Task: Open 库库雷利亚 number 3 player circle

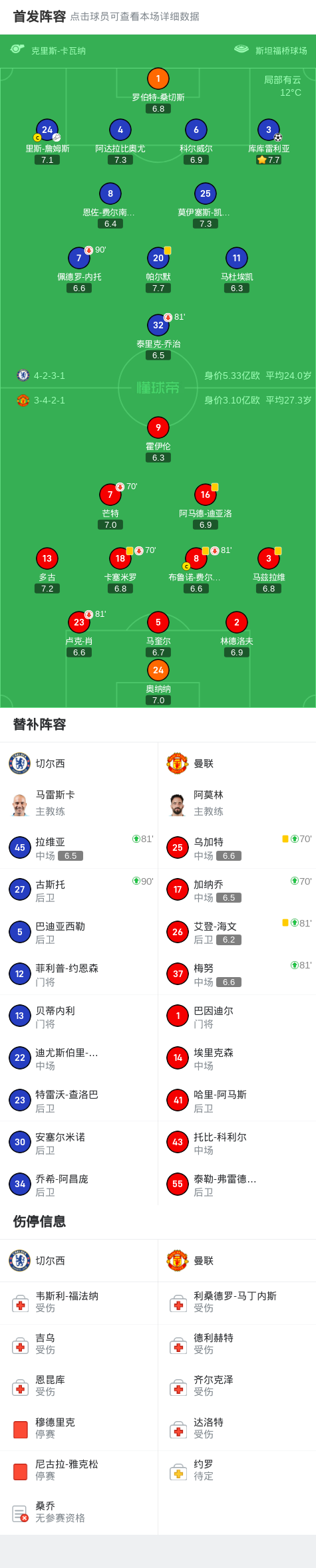Action: point(268,130)
